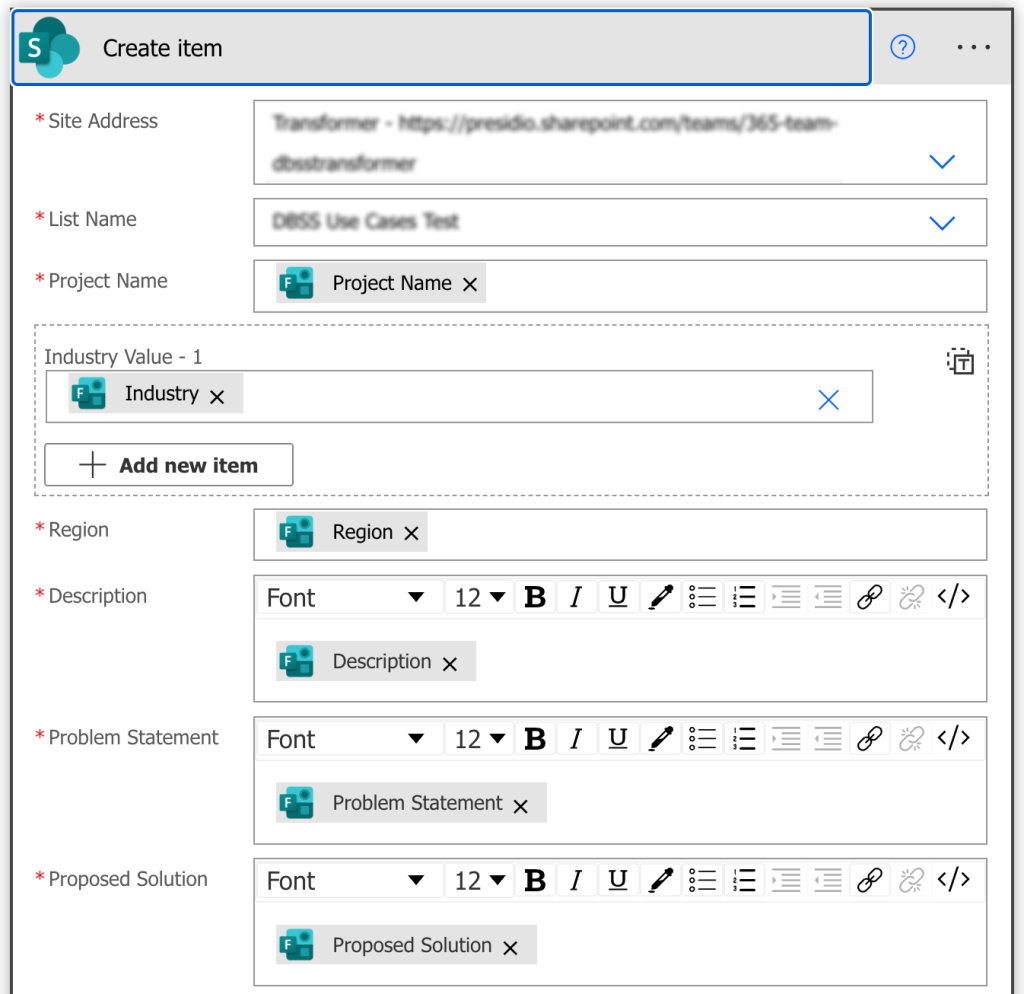Increase indent in the Proposed Solution editor
This screenshot has height=994, width=1024.
point(785,880)
